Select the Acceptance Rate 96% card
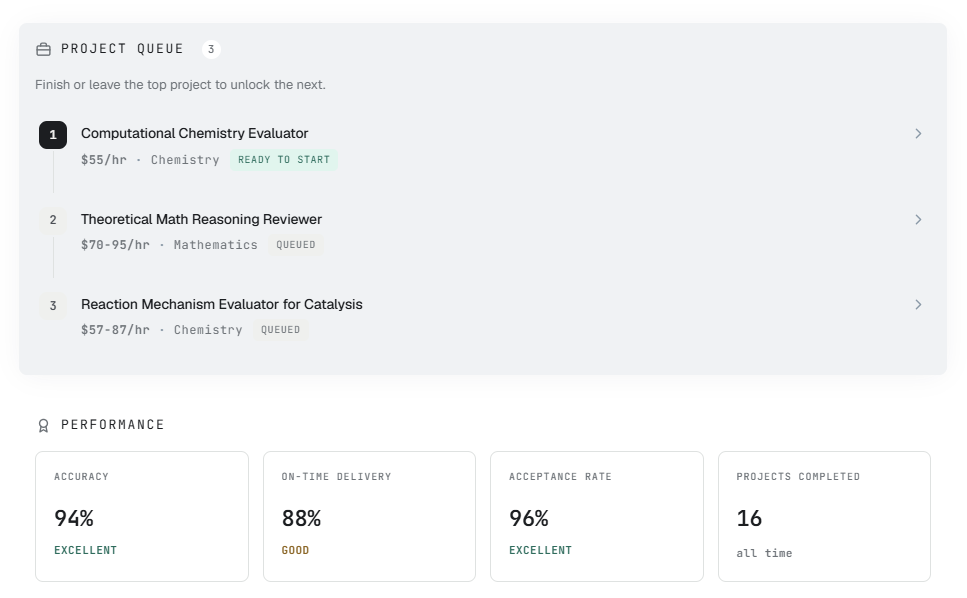 pyautogui.click(x=597, y=517)
